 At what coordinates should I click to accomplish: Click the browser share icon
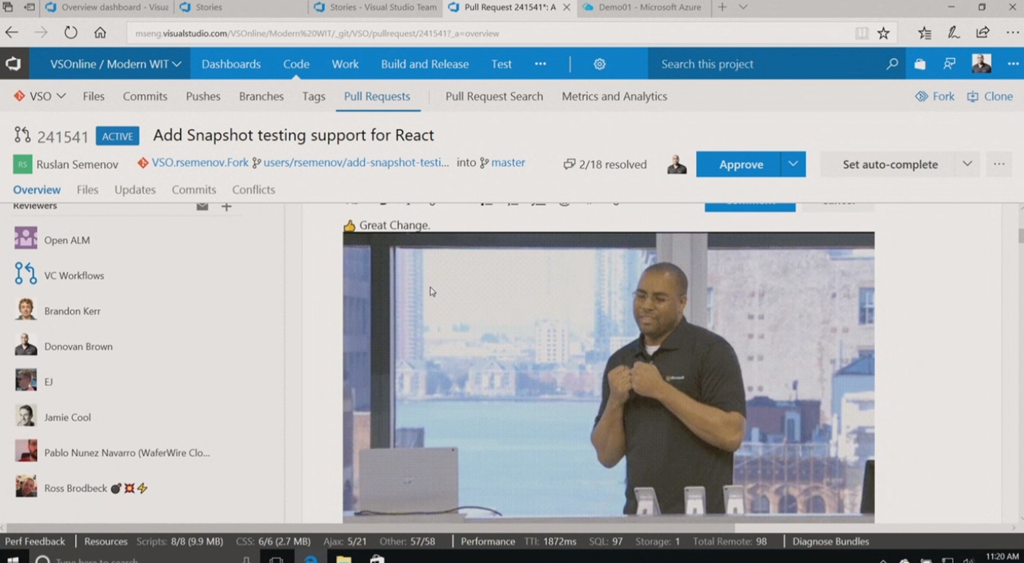coord(982,33)
